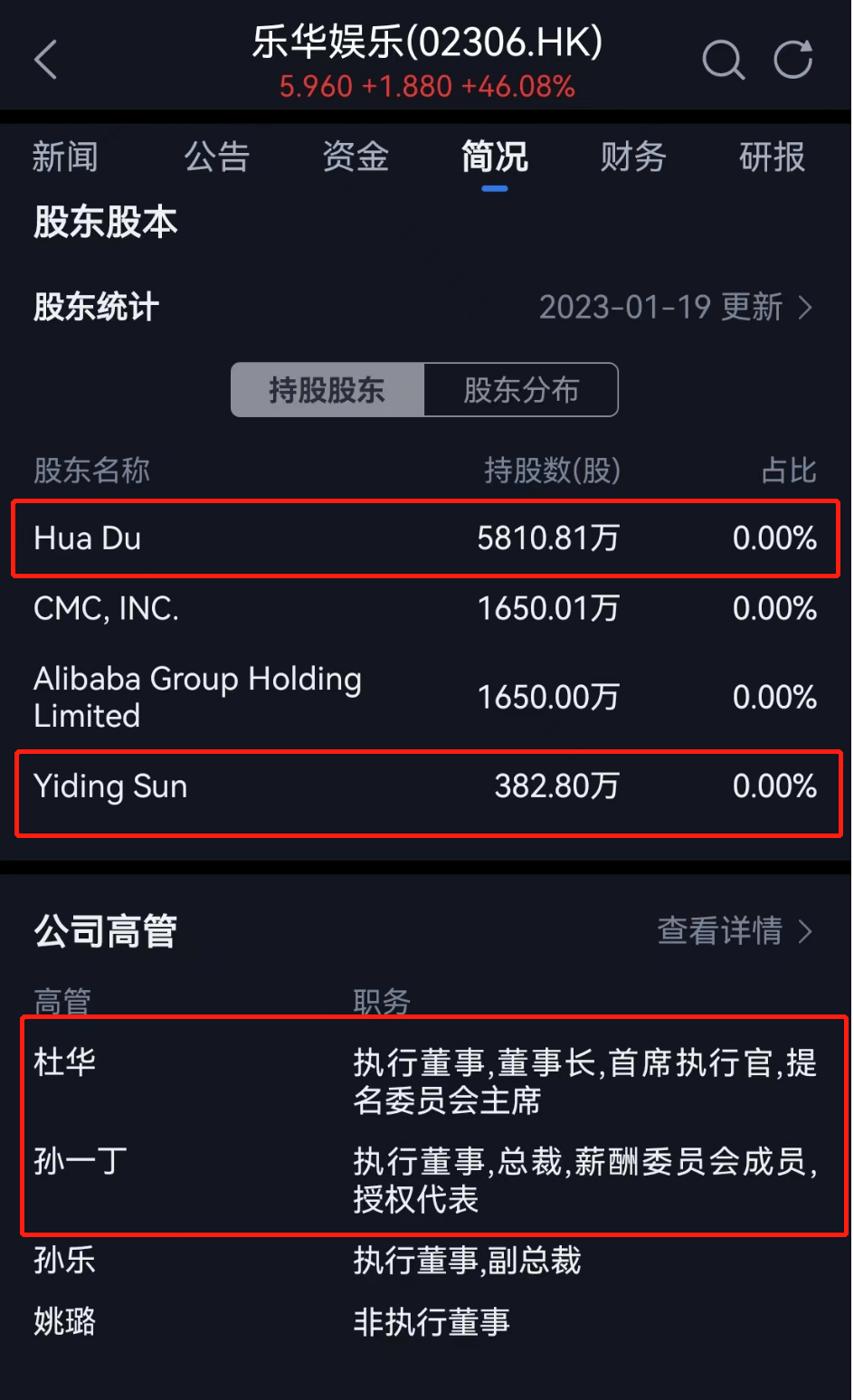Image resolution: width=854 pixels, height=1400 pixels.
Task: Tap the 乐华娱乐(02306.HK) stock title
Action: [427, 43]
